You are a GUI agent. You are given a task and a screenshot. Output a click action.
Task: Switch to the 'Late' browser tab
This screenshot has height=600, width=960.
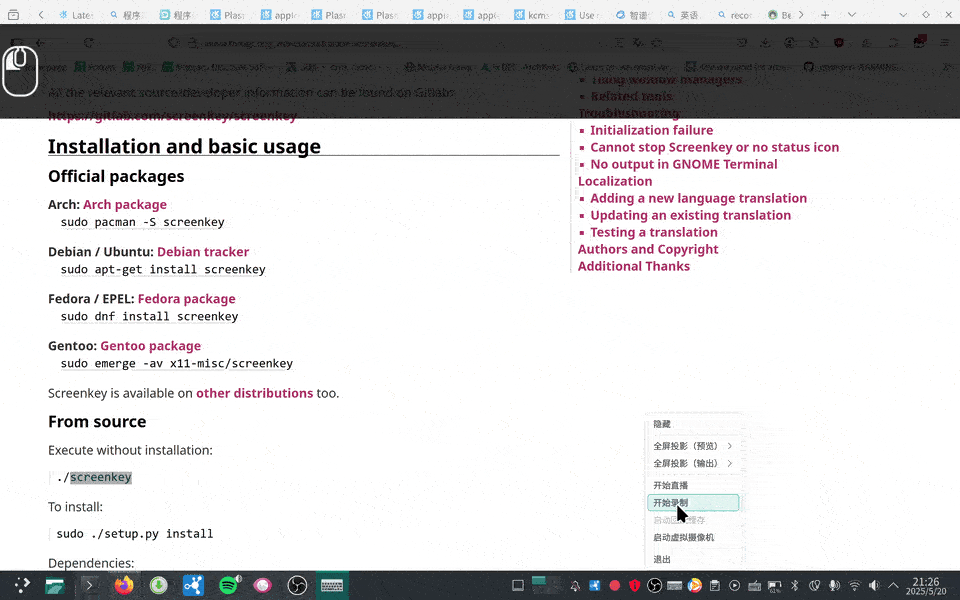[77, 15]
